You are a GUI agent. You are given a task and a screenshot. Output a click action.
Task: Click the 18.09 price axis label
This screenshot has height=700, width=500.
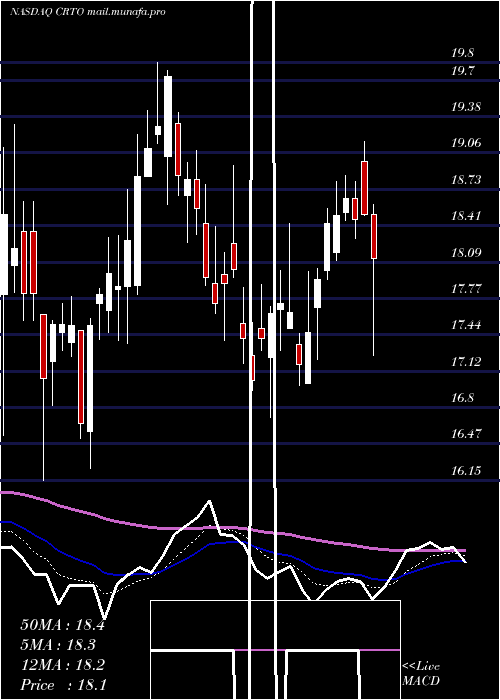(466, 253)
